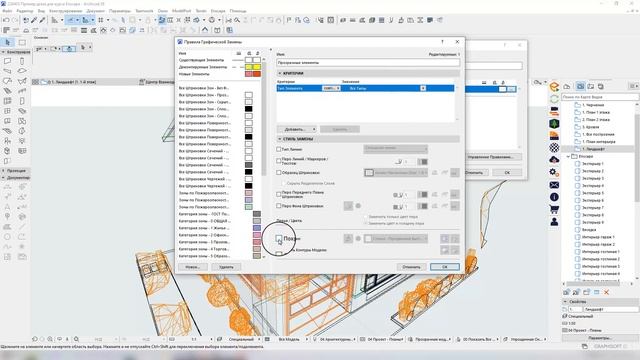Image resolution: width=640 pixels, height=360 pixels.
Task: Select Existing Elements rule in list
Action: (201, 60)
